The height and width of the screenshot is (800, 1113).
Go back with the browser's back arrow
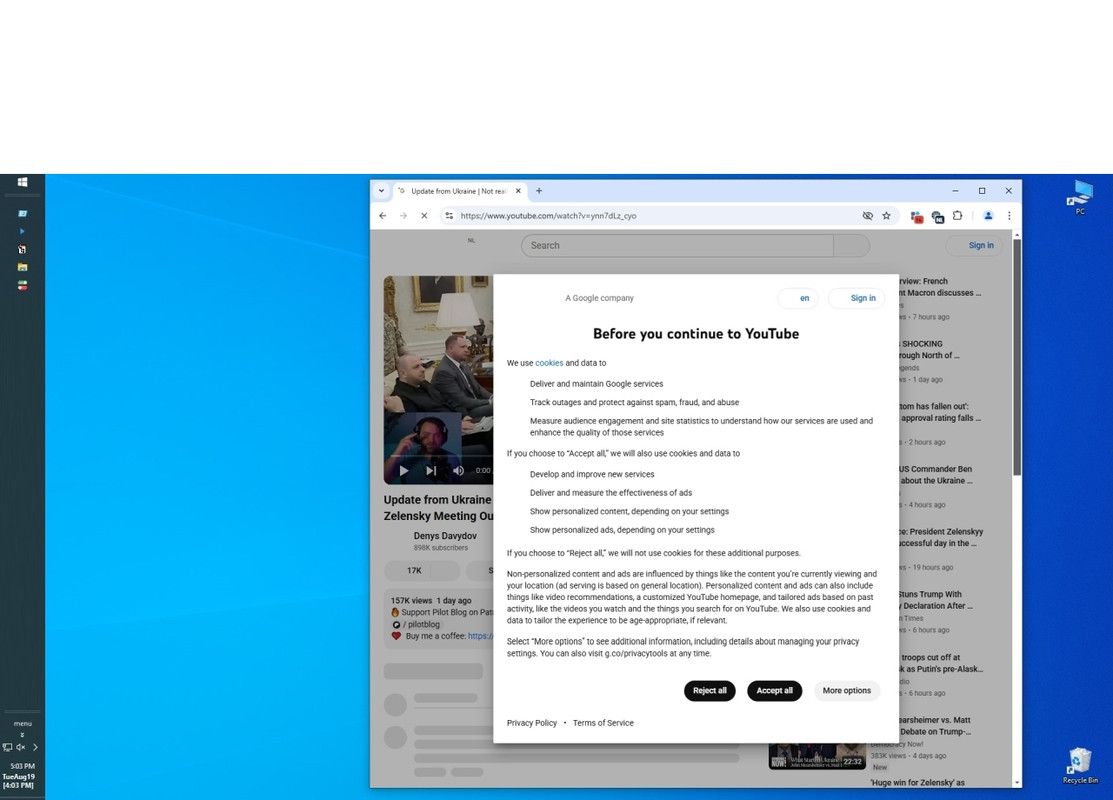tap(383, 216)
